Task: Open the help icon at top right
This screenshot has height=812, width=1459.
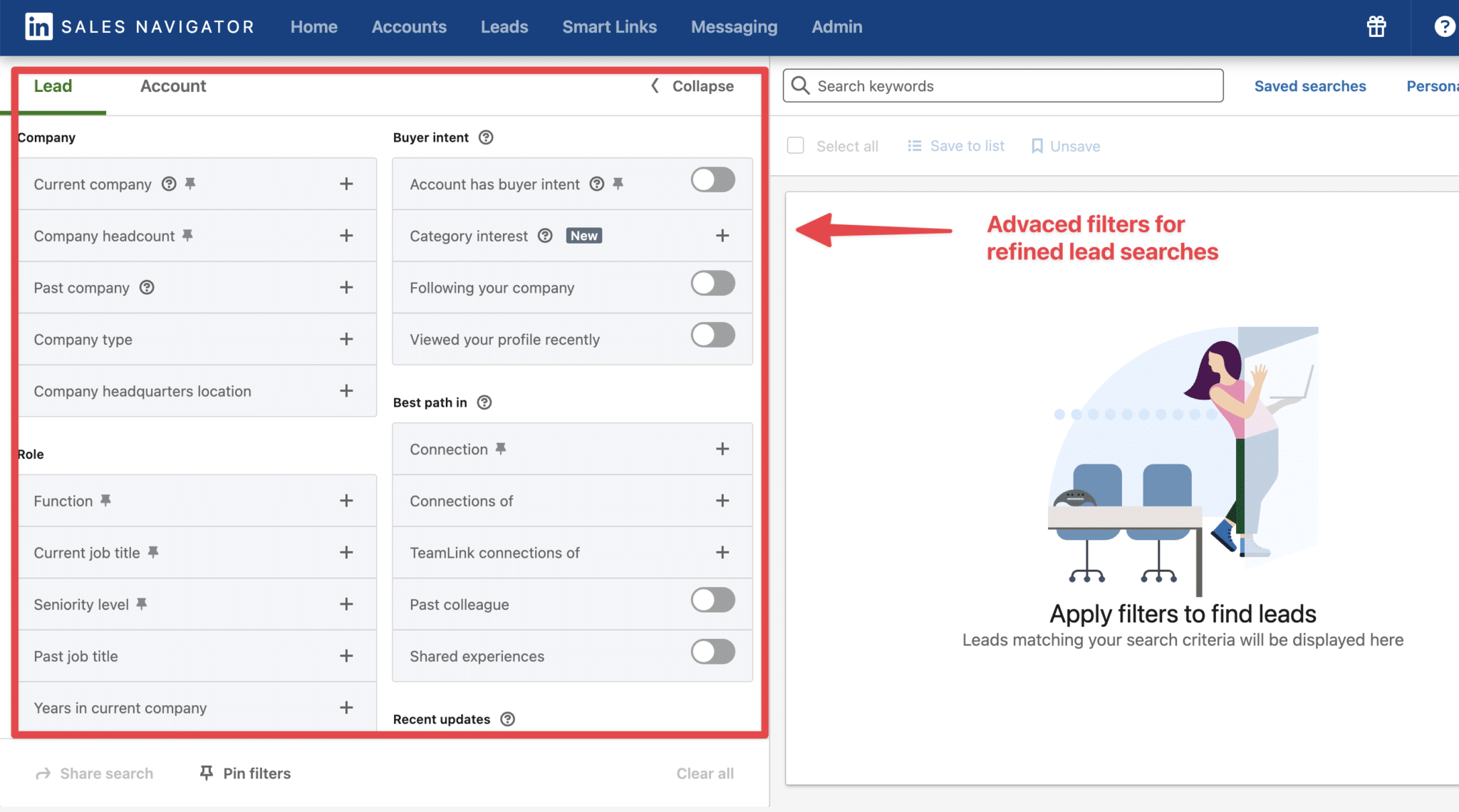Action: point(1445,26)
